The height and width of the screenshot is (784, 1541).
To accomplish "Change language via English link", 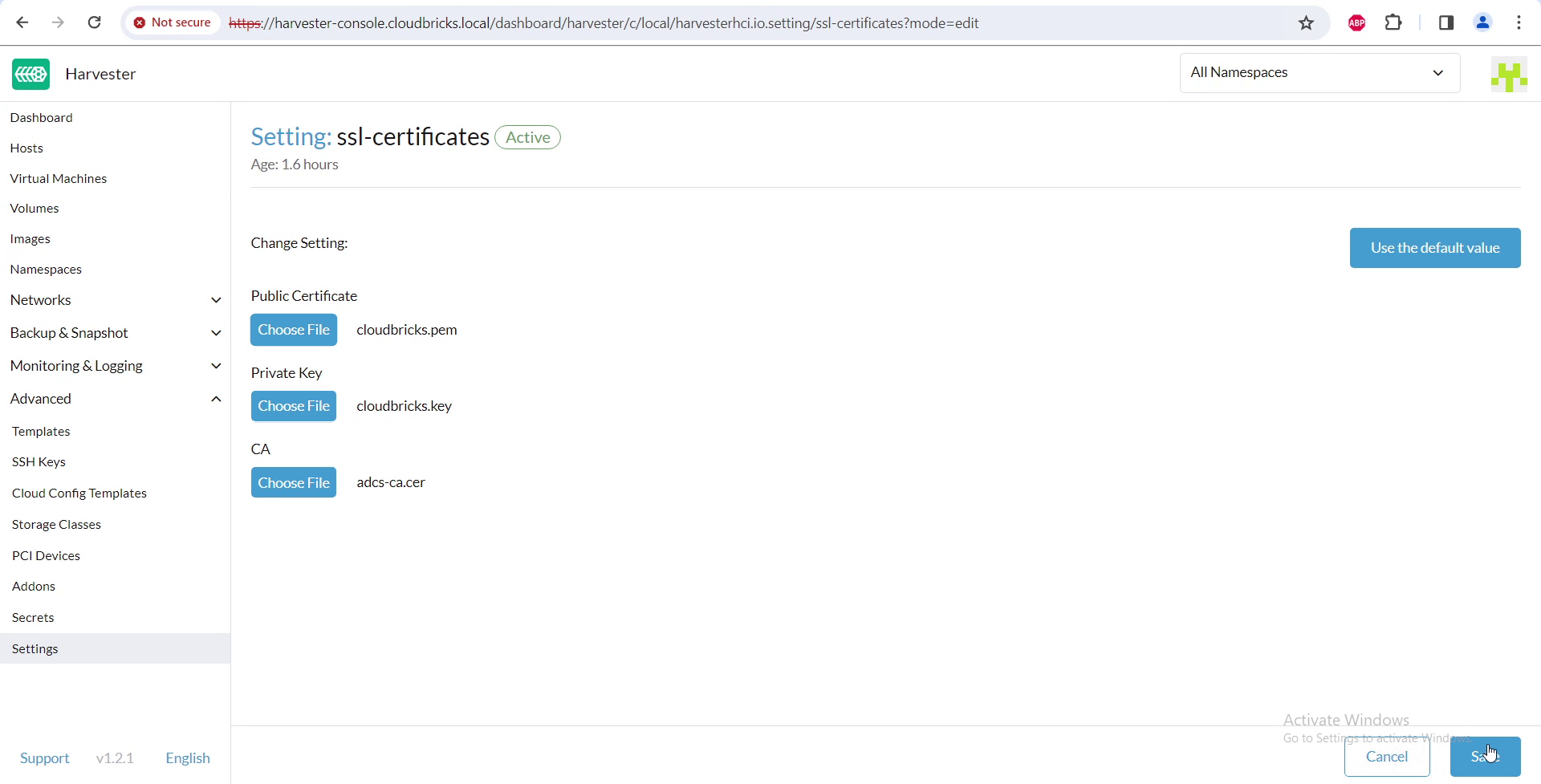I will (x=188, y=758).
